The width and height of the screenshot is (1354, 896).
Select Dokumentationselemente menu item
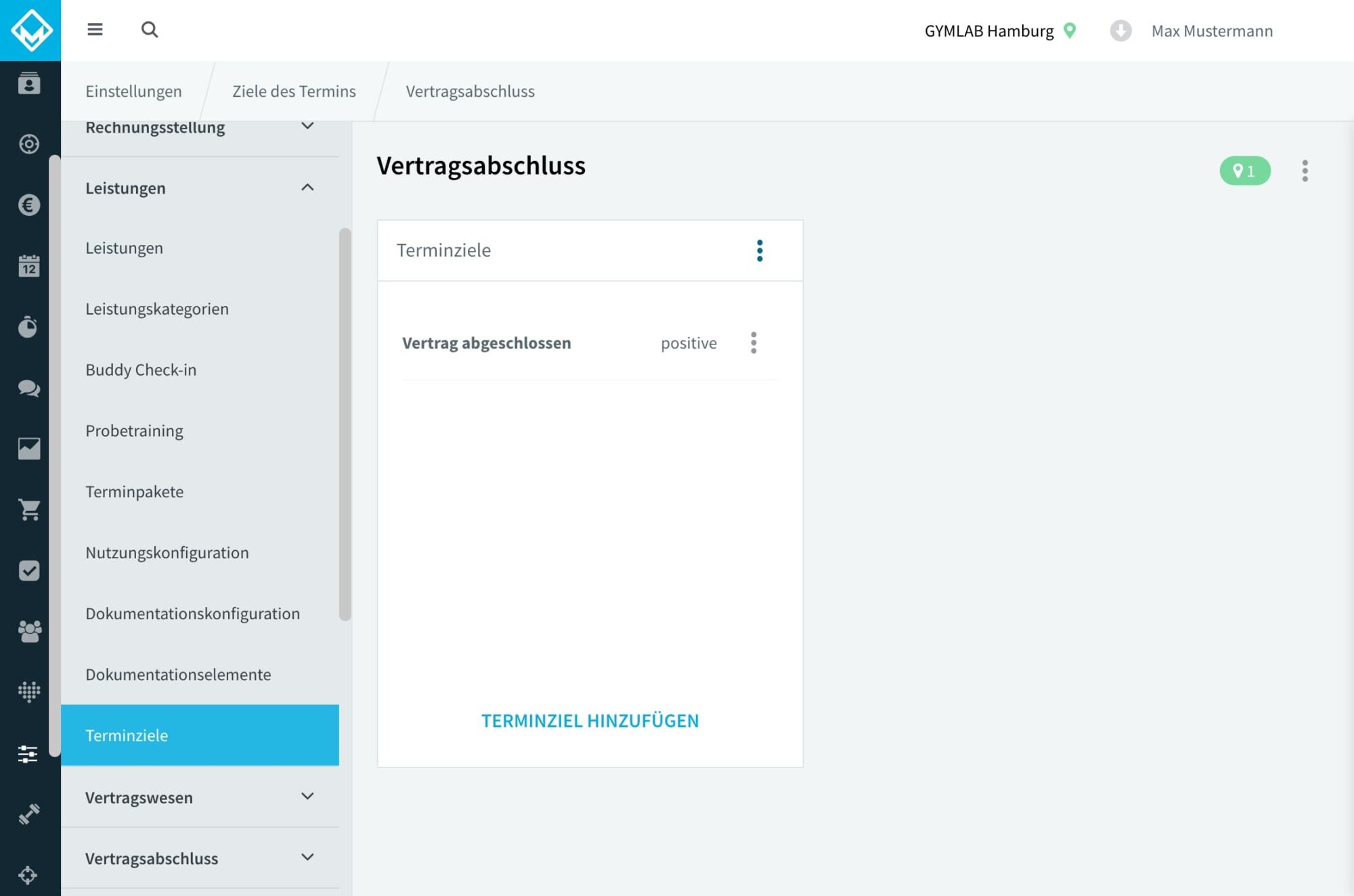coord(178,675)
